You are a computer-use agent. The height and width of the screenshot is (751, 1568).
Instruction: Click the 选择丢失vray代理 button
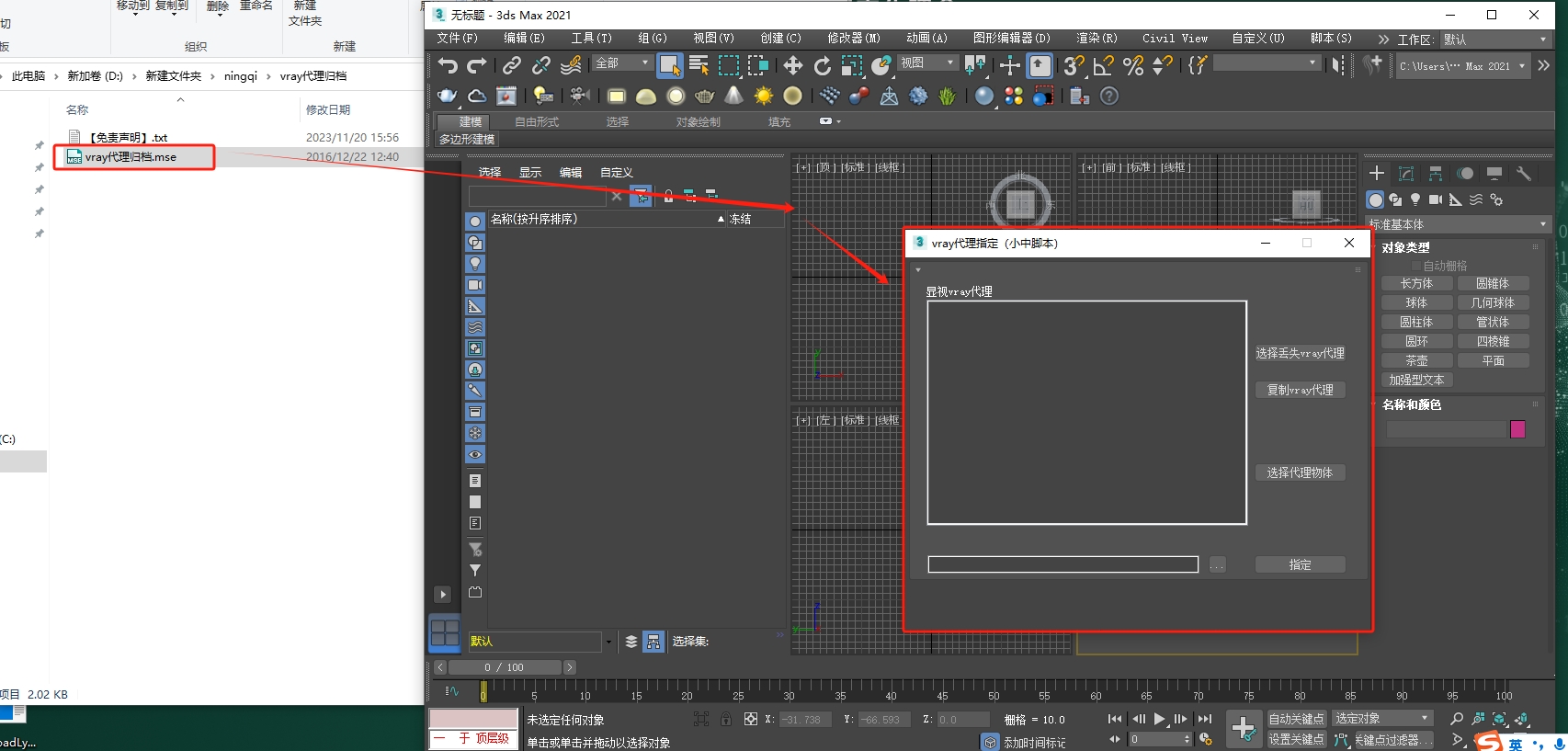click(1300, 353)
